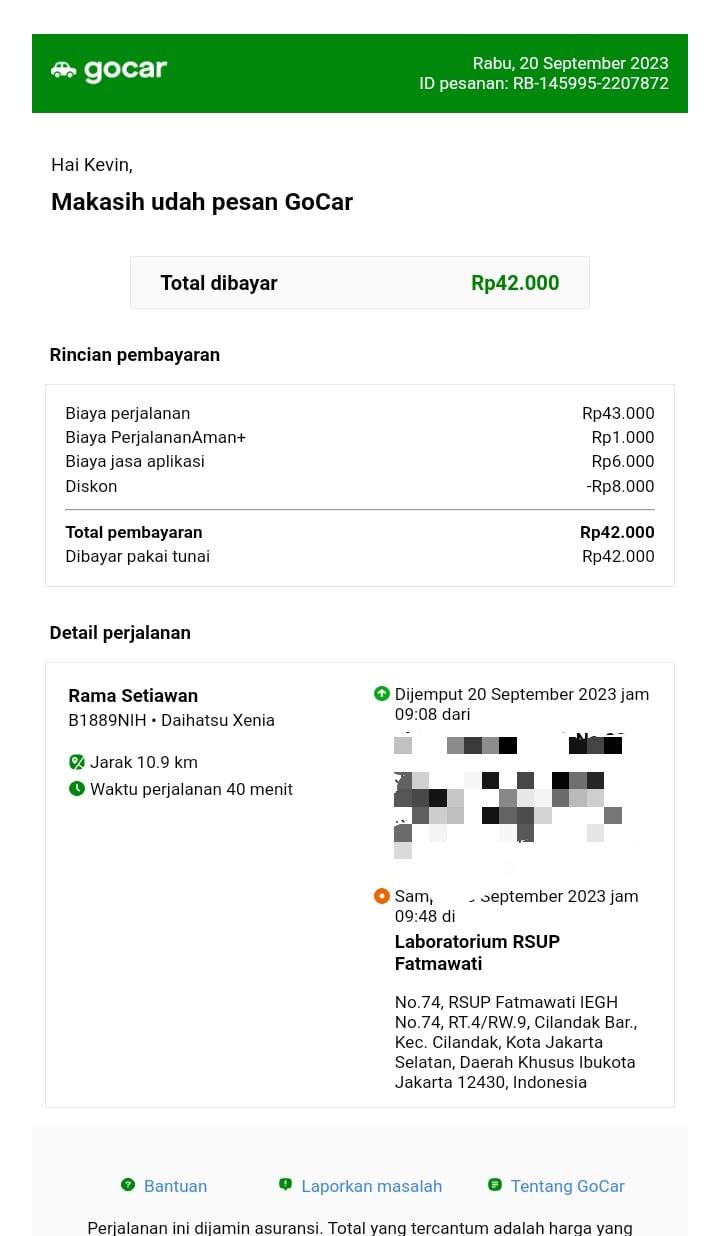720x1236 pixels.
Task: Click the Diskon -Rp8.000 row
Action: point(360,487)
